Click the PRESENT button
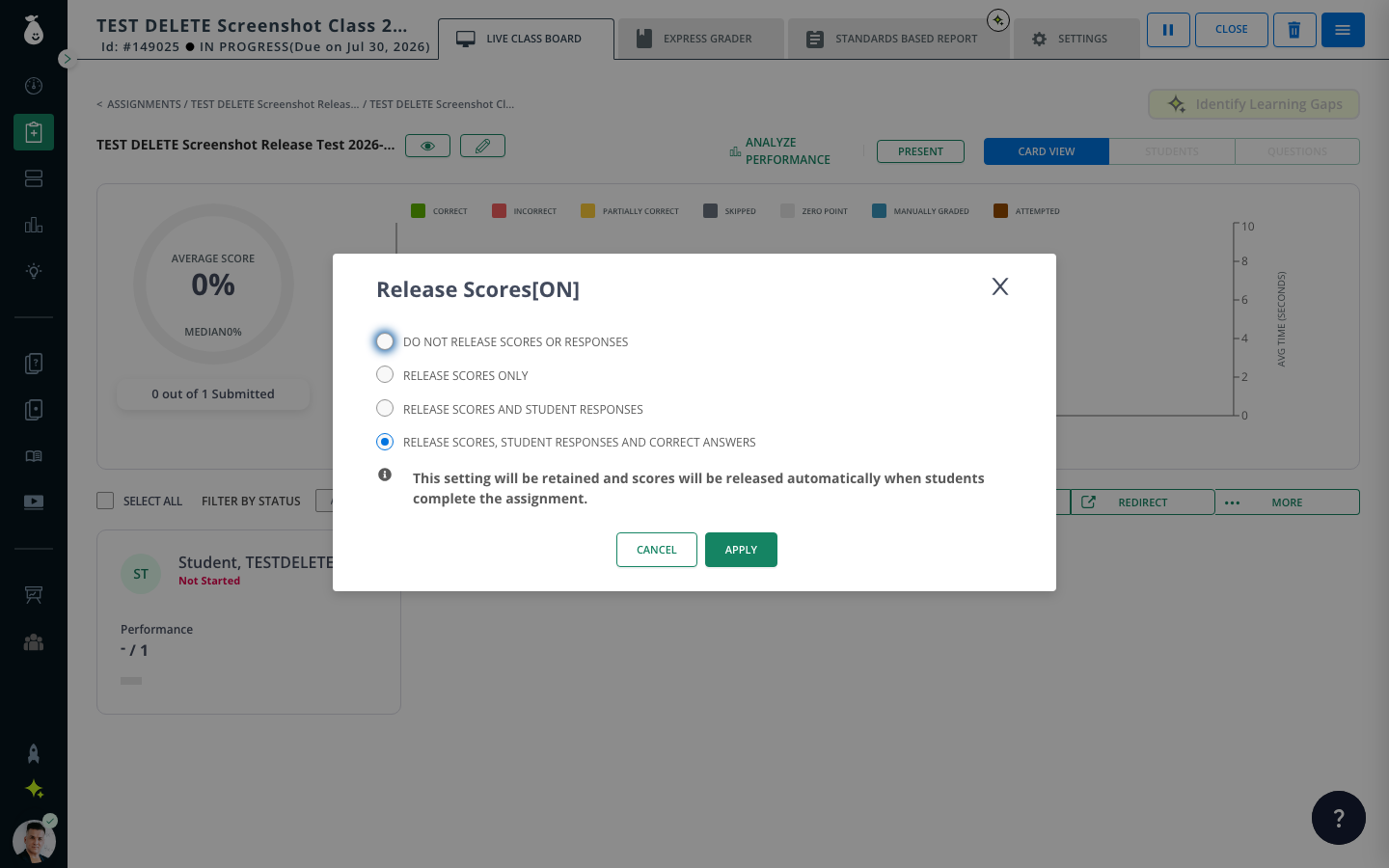Viewport: 1389px width, 868px height. click(x=920, y=151)
